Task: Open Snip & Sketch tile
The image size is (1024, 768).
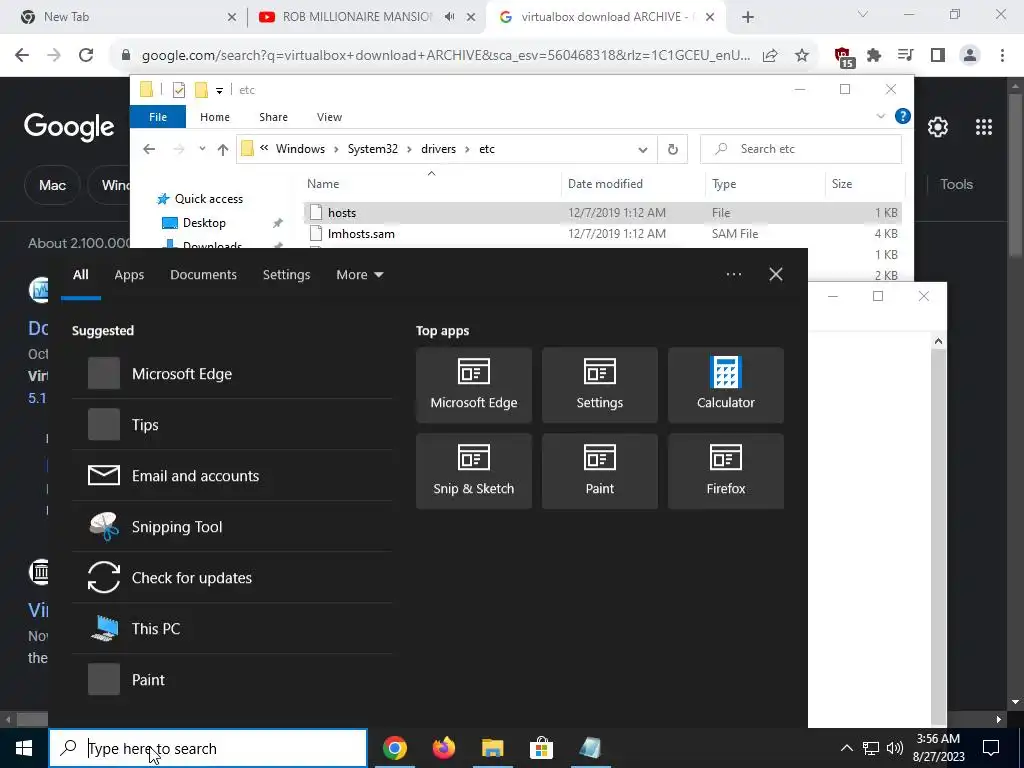Action: (x=473, y=471)
